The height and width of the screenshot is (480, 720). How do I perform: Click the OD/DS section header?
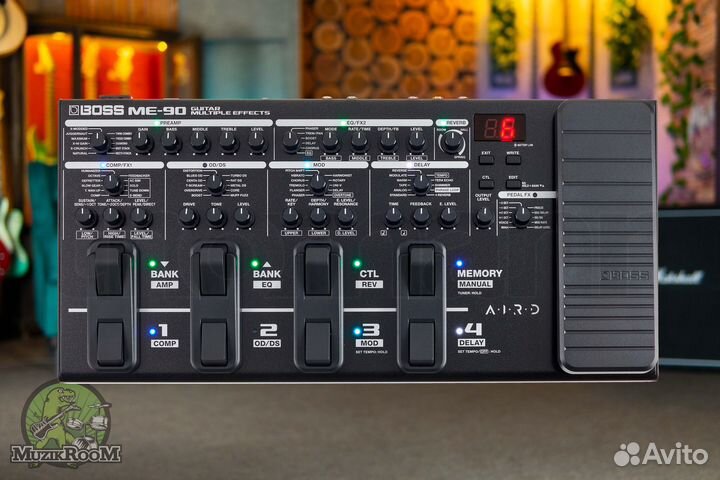click(216, 164)
